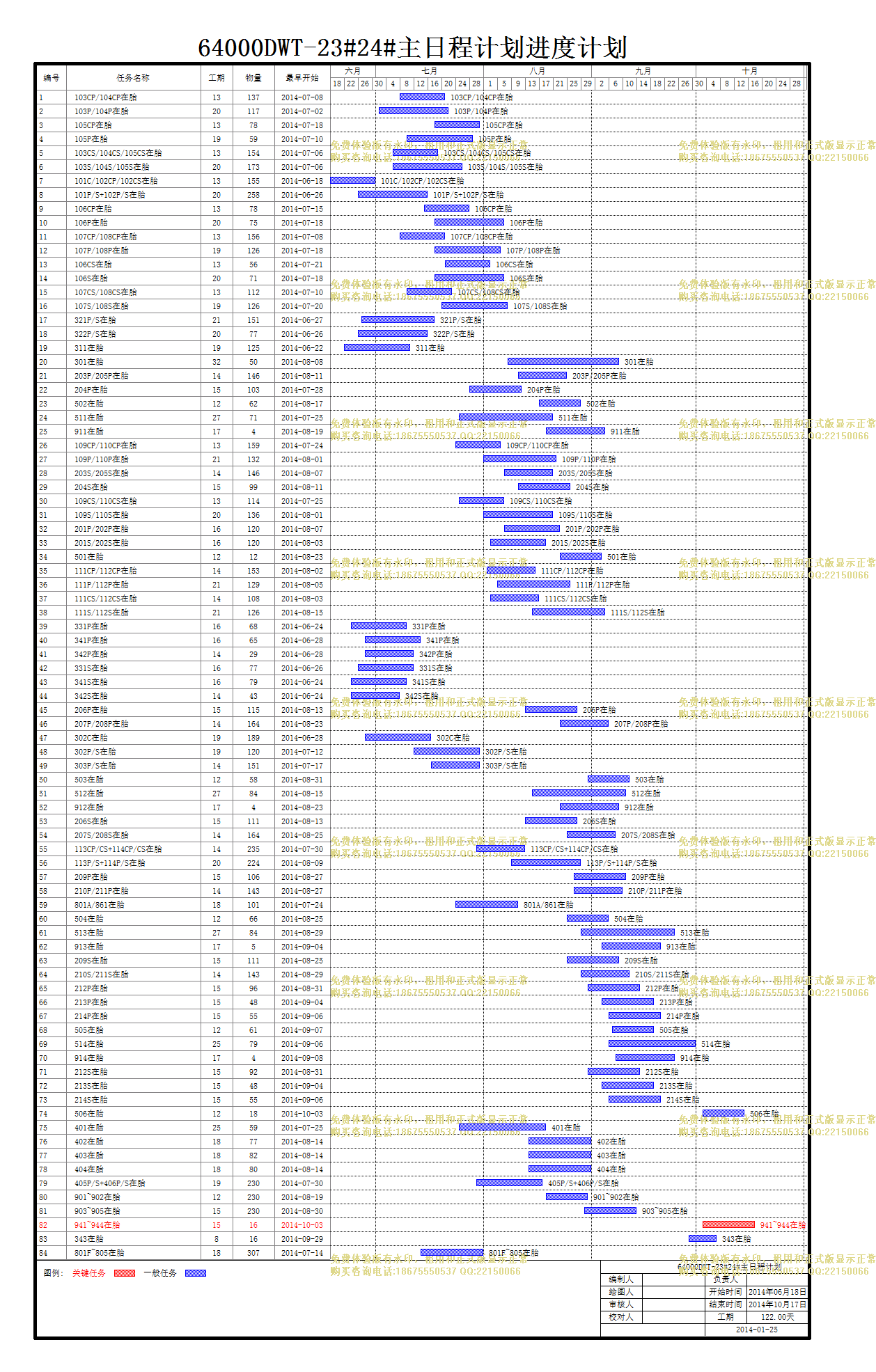
Task: Click the 结束时间 value 2014年10月17日
Action: [777, 1304]
